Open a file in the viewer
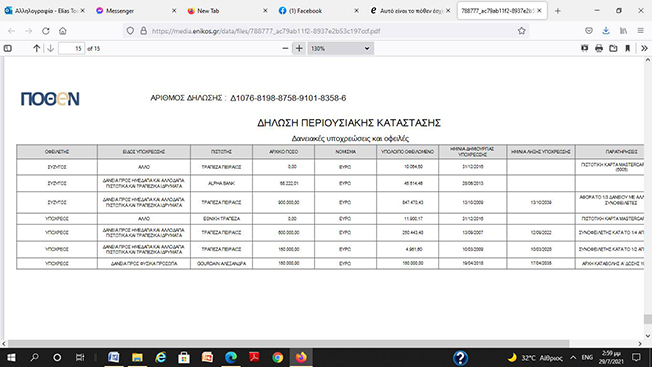 point(613,49)
